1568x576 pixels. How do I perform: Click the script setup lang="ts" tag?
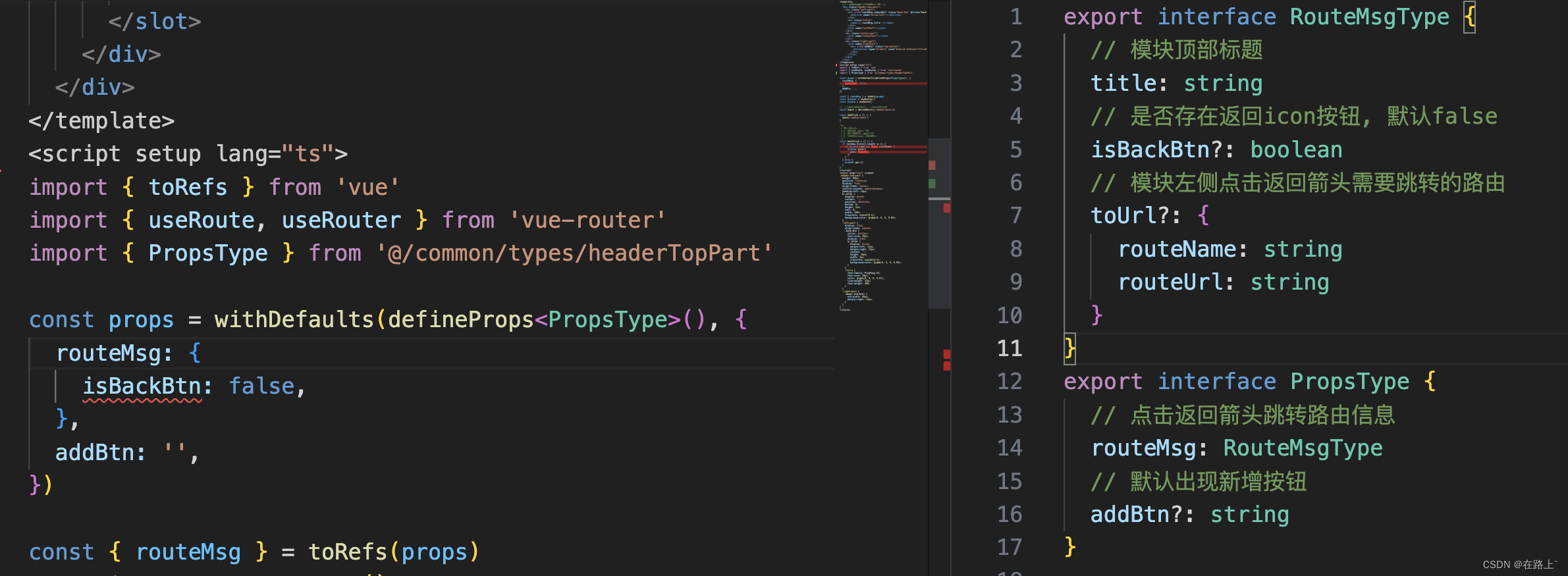[188, 154]
